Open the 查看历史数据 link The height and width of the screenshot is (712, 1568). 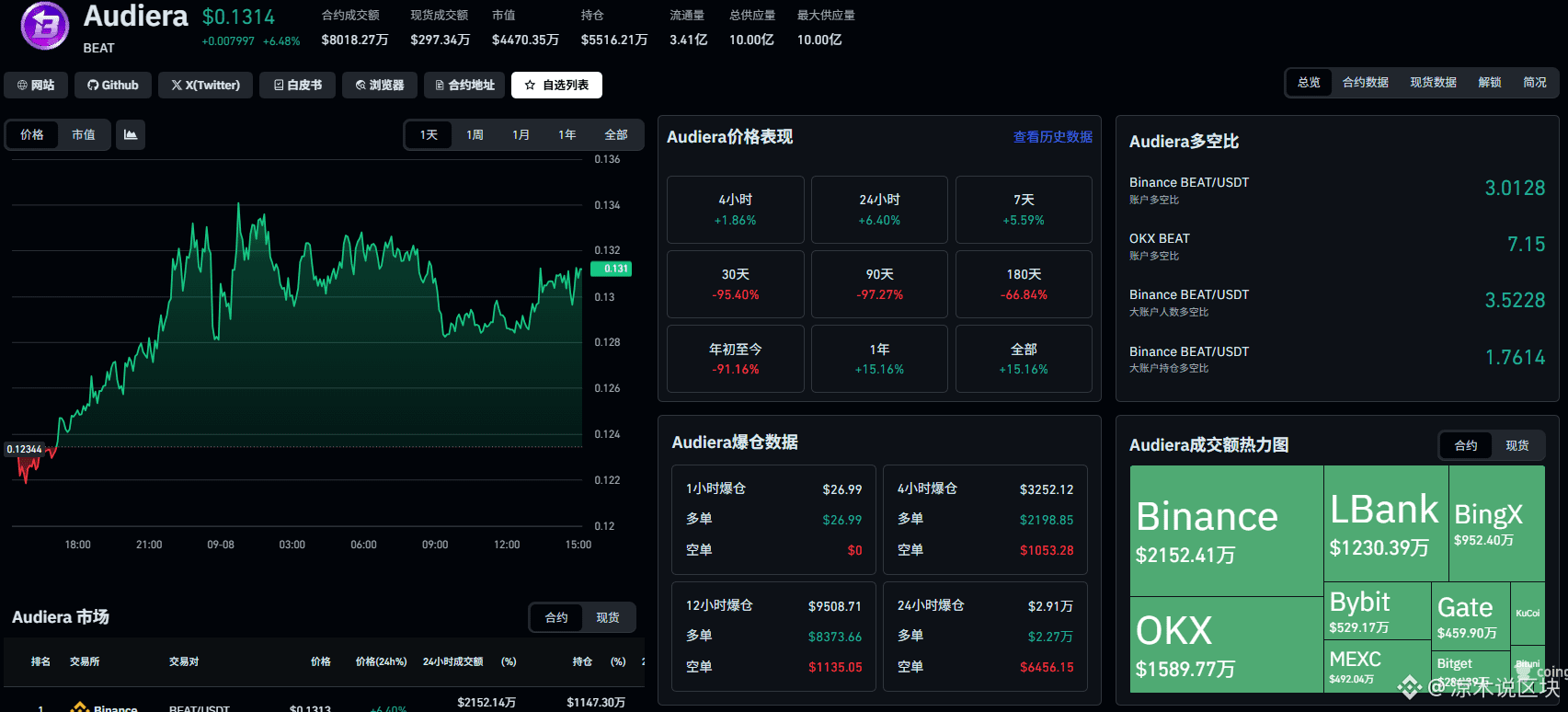[x=1053, y=137]
